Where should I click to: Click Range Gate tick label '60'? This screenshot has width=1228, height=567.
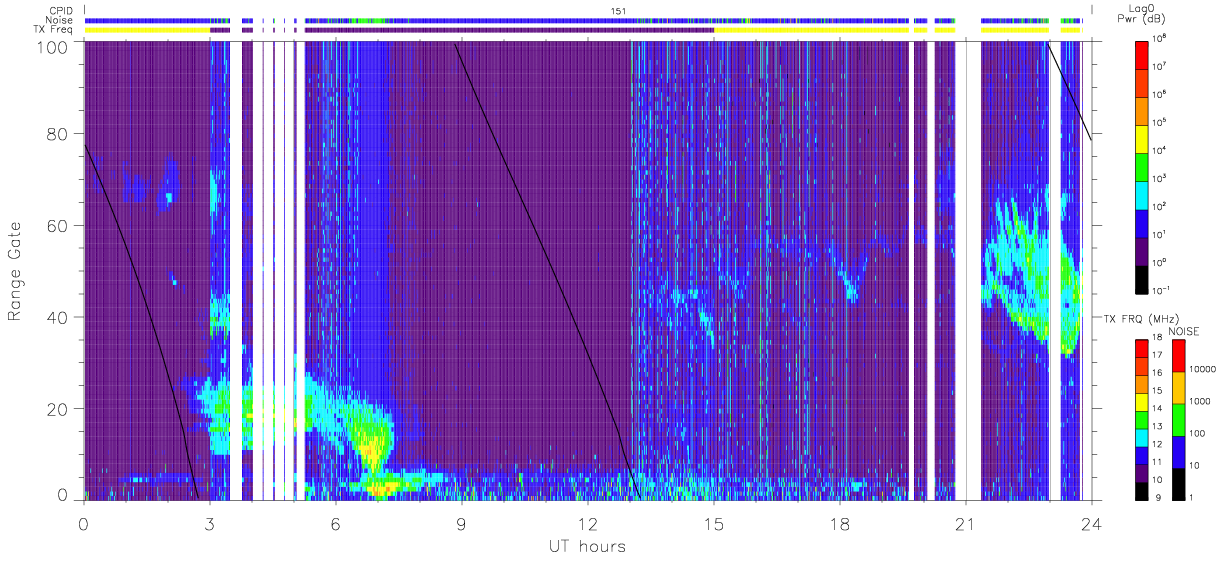click(58, 225)
